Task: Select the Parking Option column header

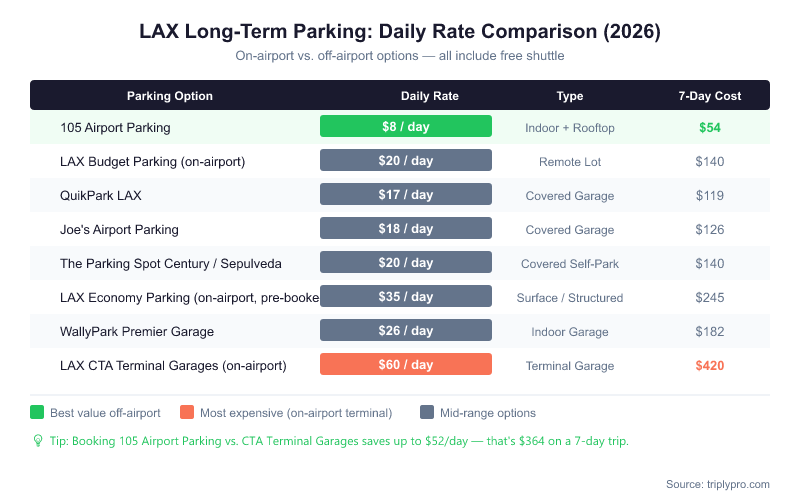Action: click(170, 96)
